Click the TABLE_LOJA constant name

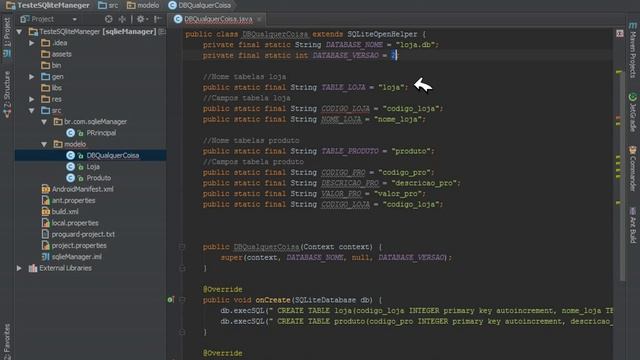pyautogui.click(x=344, y=87)
